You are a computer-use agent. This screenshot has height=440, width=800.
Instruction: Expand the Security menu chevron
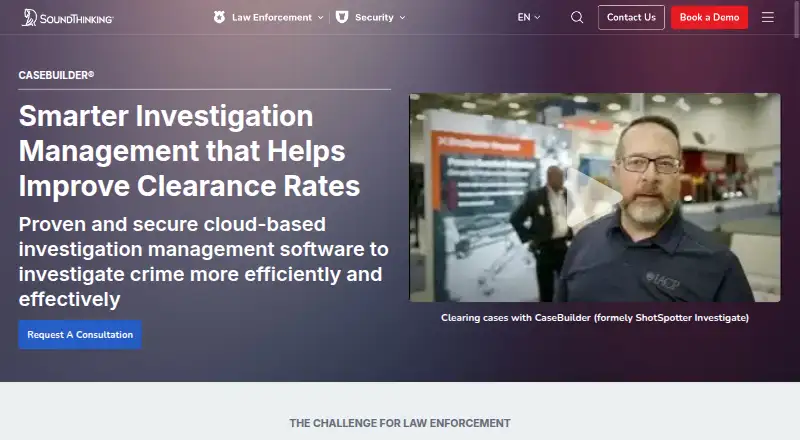402,17
